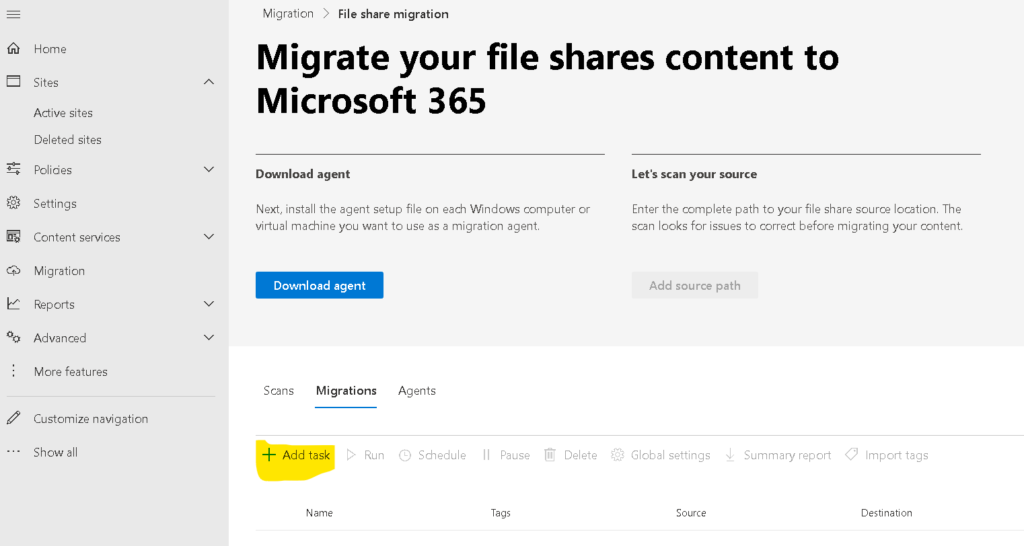Click the Home house icon
The height and width of the screenshot is (546, 1024).
[13, 48]
